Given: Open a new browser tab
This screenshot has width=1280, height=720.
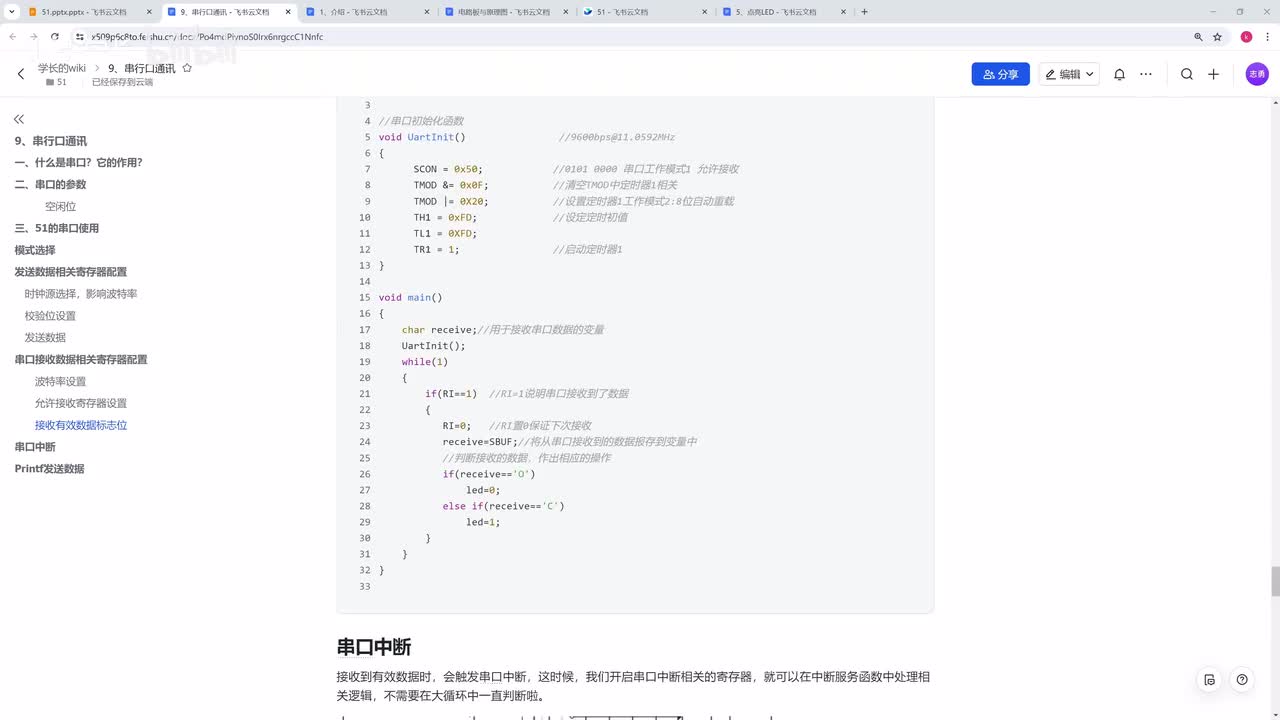Looking at the screenshot, I should 864,12.
